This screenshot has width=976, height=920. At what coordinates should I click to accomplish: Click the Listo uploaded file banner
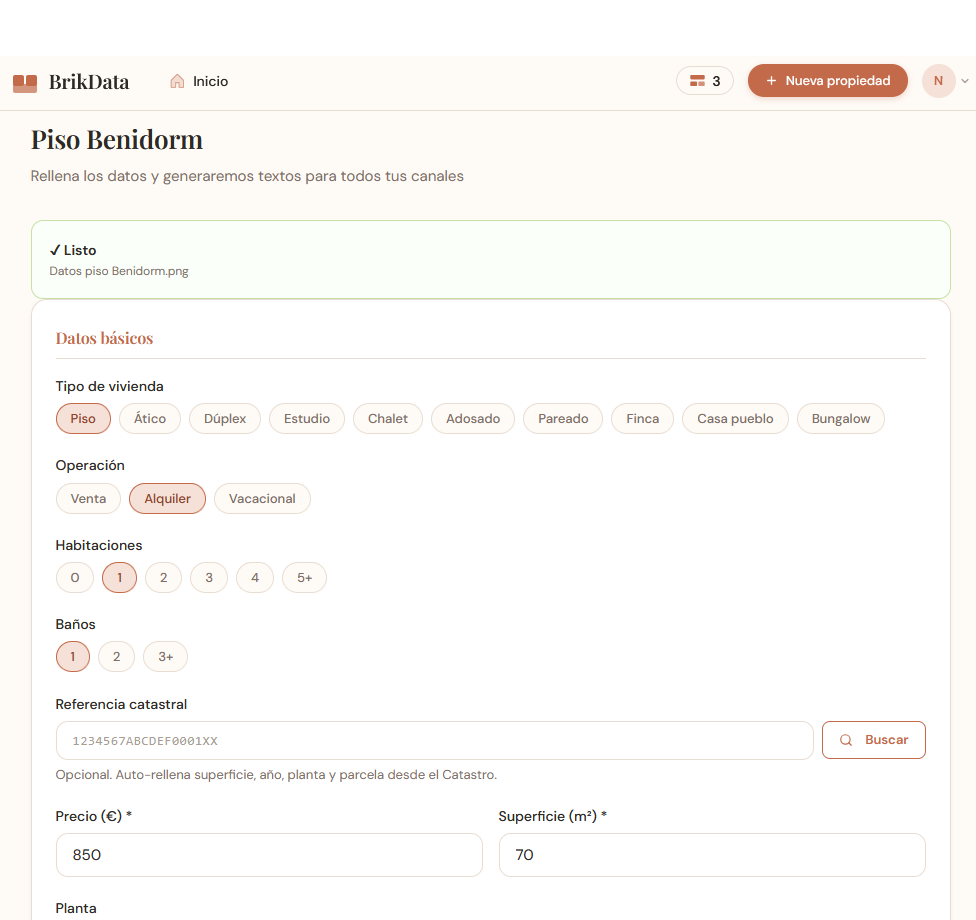(490, 260)
